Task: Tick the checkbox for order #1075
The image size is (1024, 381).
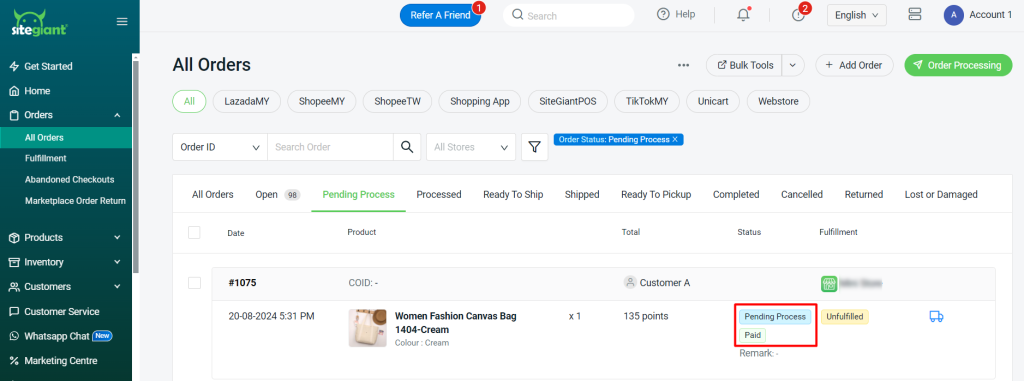Action: coord(194,283)
